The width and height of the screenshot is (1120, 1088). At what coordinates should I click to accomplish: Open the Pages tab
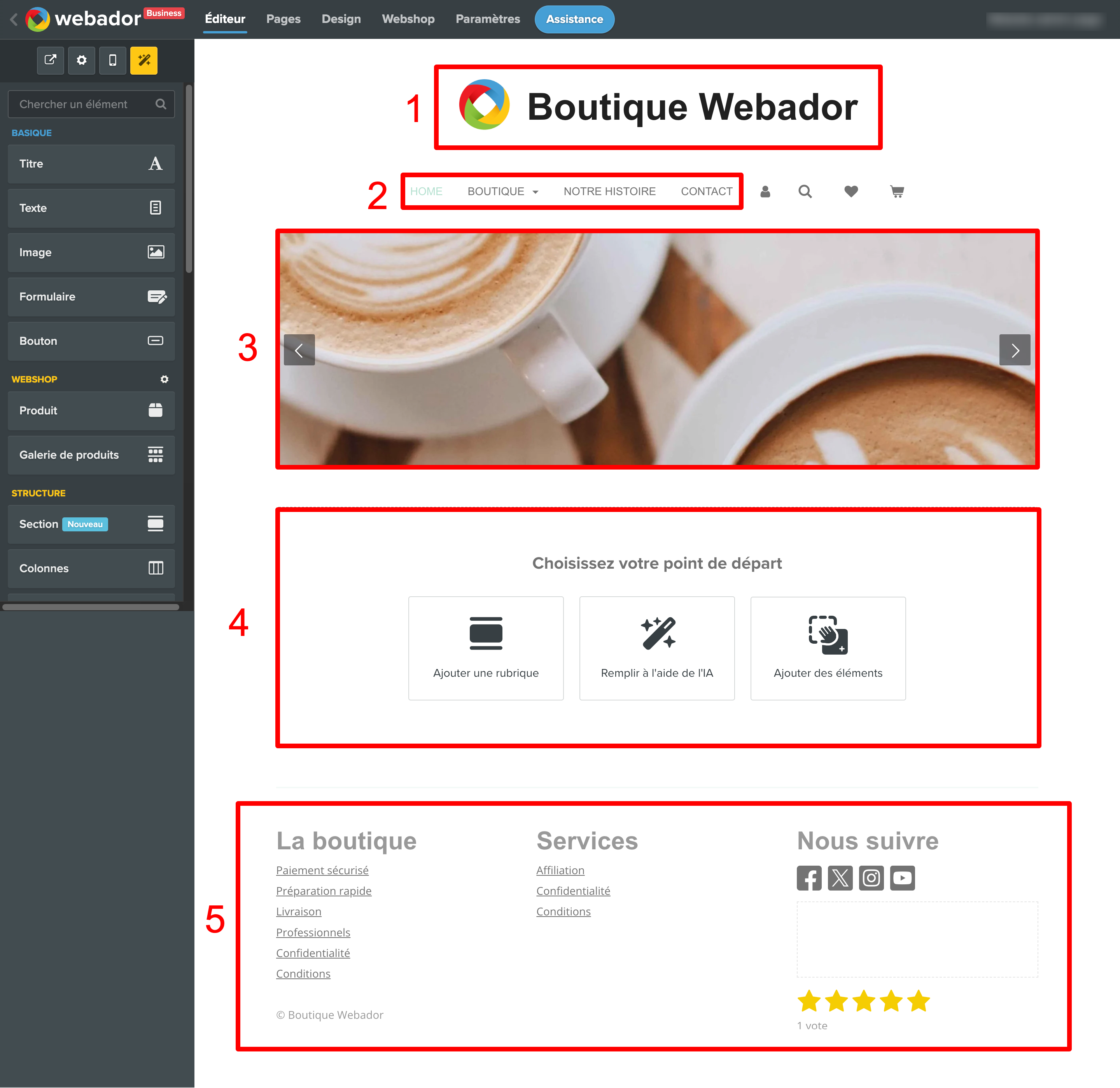(283, 19)
